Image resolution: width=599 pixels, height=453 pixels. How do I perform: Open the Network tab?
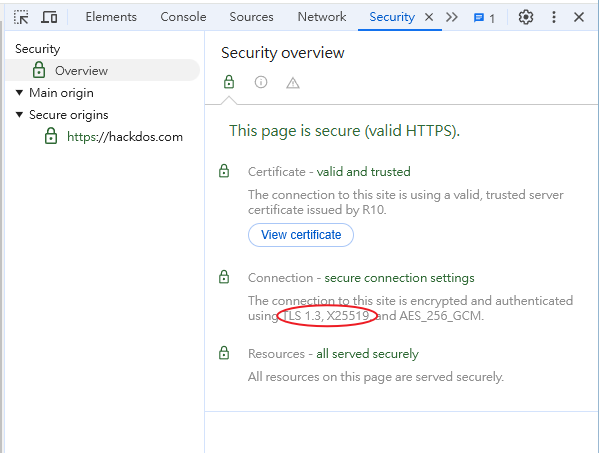point(322,17)
